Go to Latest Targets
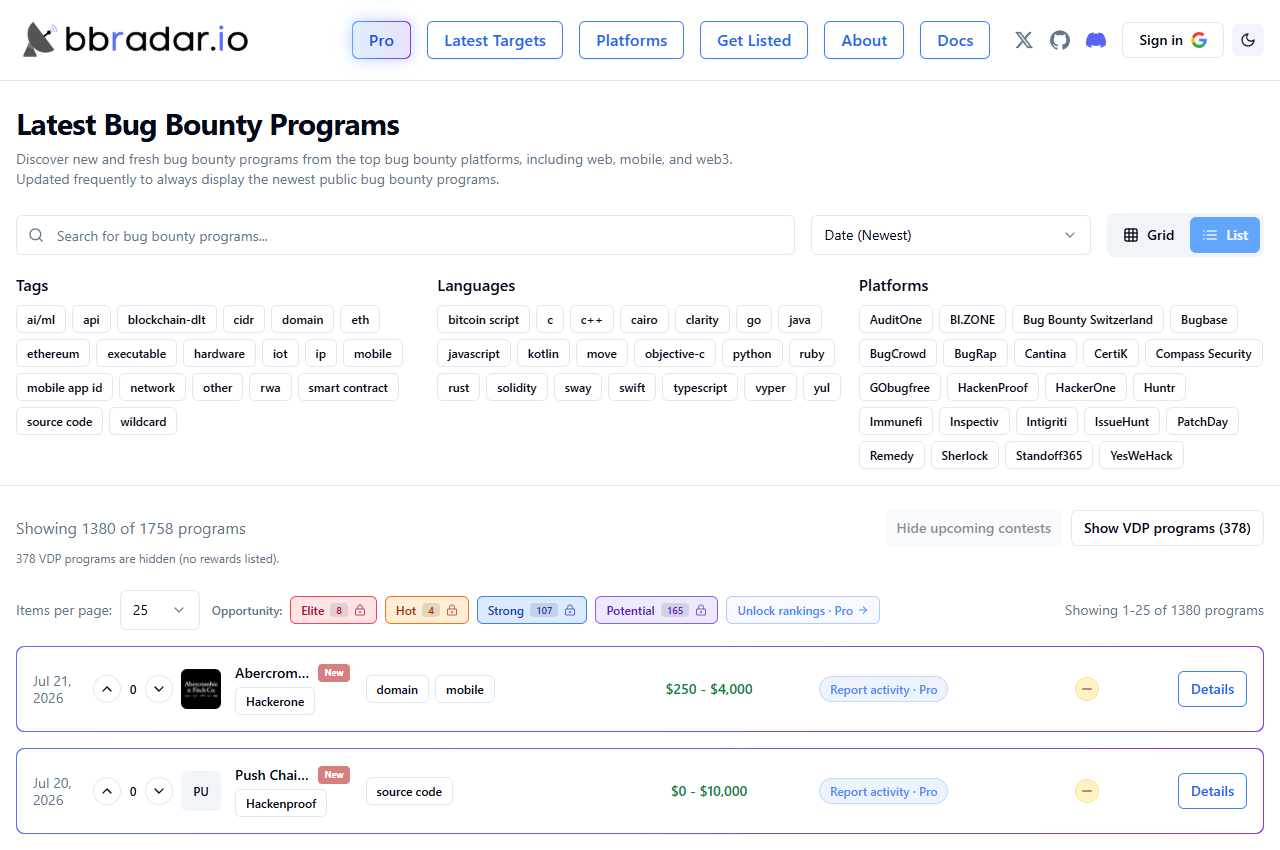Viewport: 1280px width, 850px height. pos(495,40)
